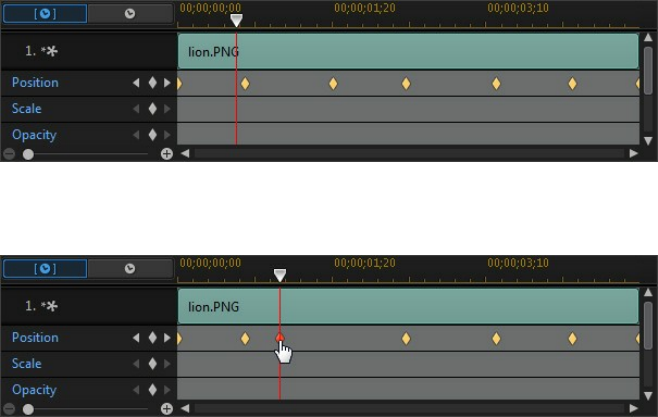Switch to the clock tab in upper timeline
Image resolution: width=658 pixels, height=417 pixels.
coord(130,14)
